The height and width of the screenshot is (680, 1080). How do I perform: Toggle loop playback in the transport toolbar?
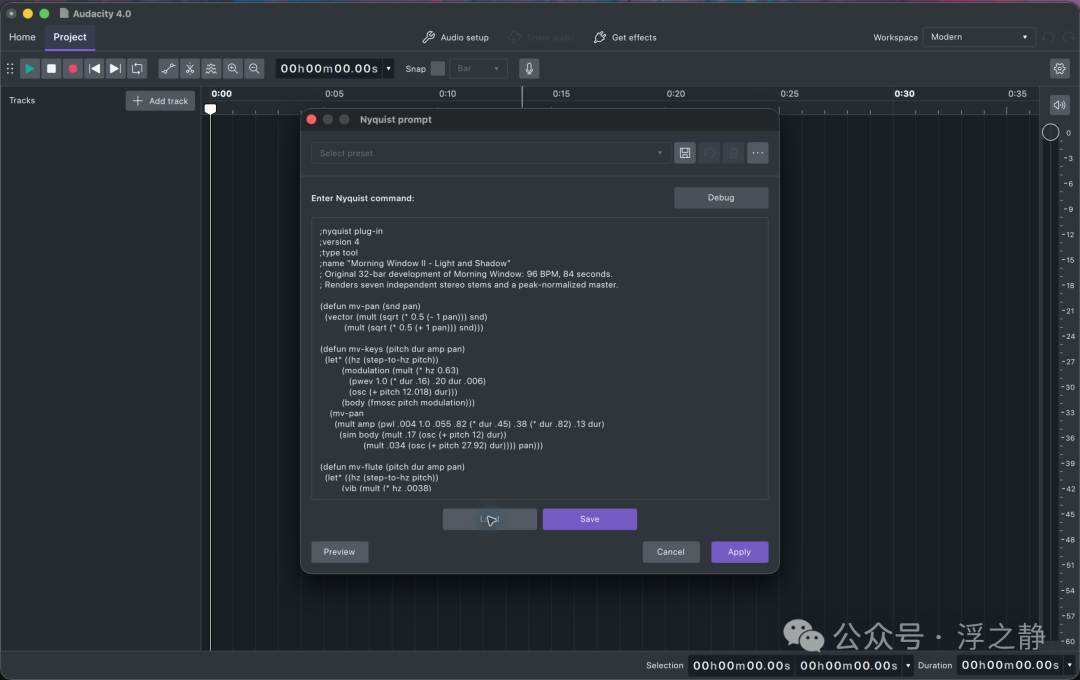pyautogui.click(x=137, y=69)
